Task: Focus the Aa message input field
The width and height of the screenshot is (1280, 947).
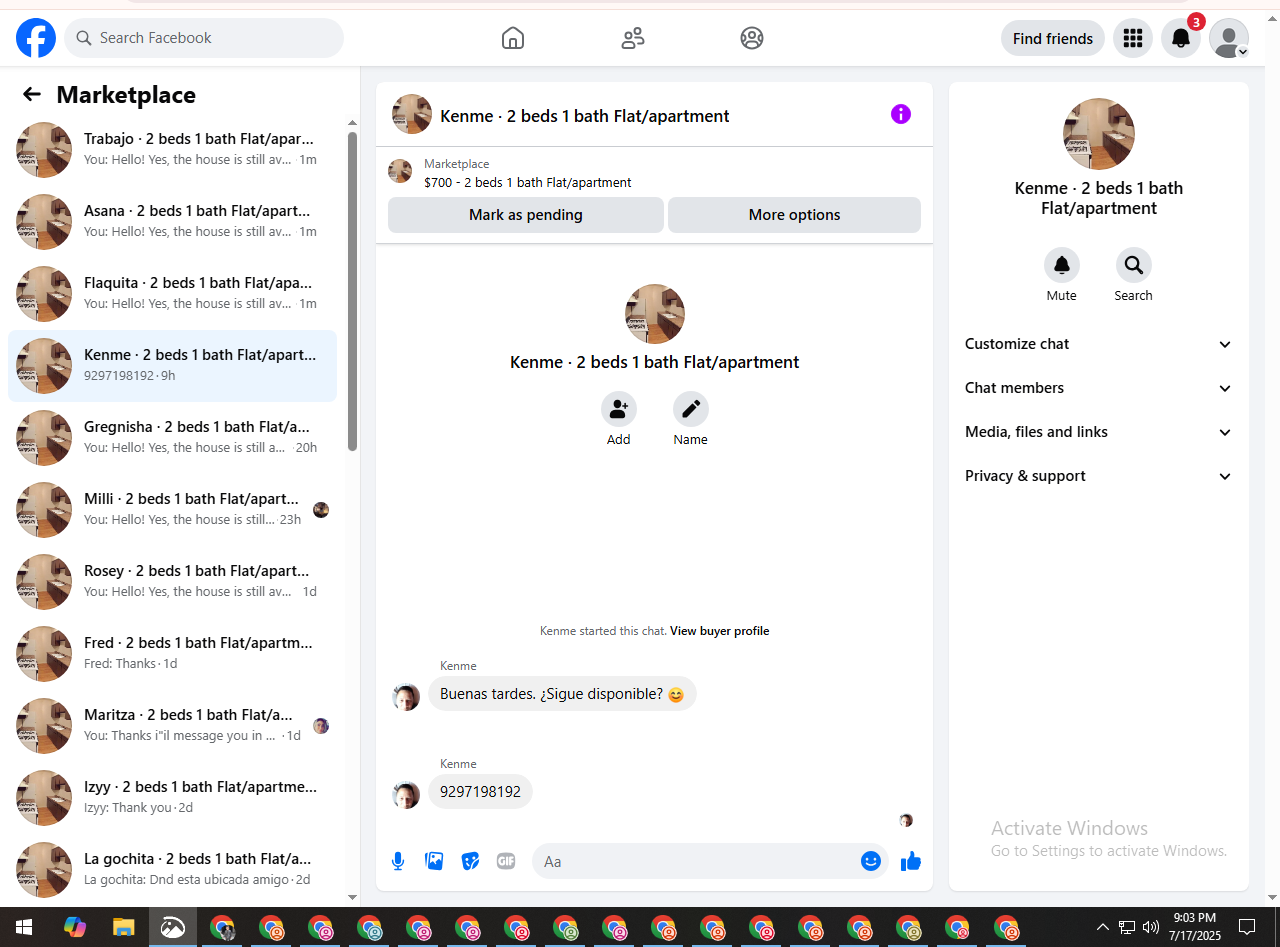Action: 696,861
